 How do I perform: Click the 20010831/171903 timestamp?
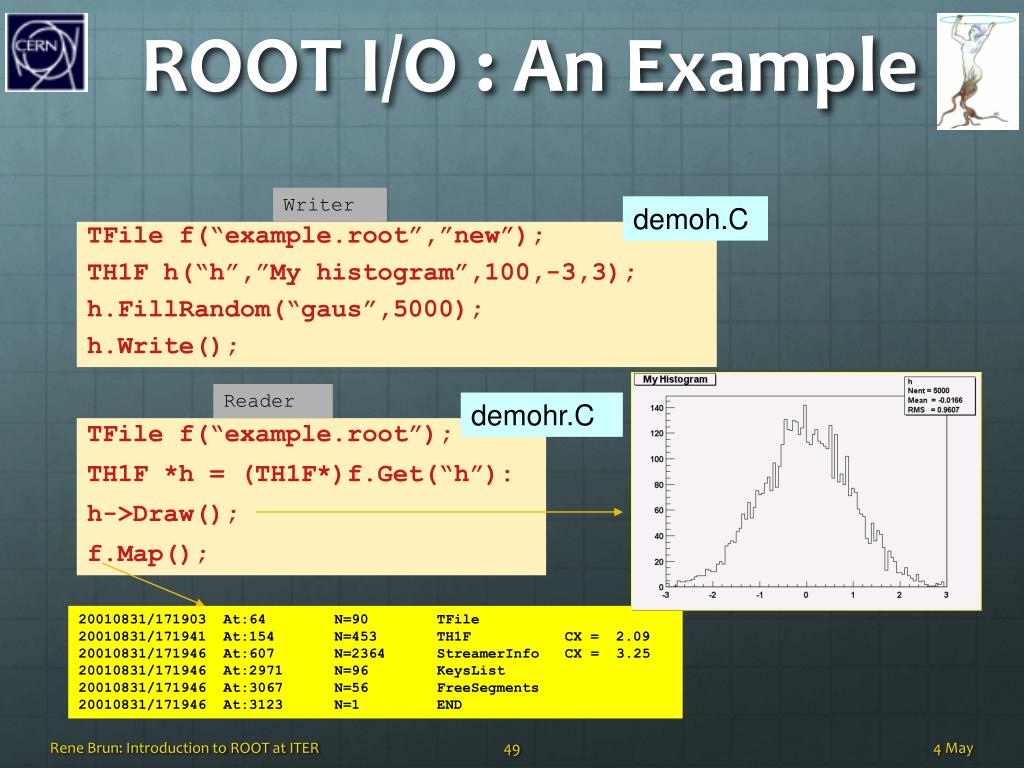coord(142,619)
